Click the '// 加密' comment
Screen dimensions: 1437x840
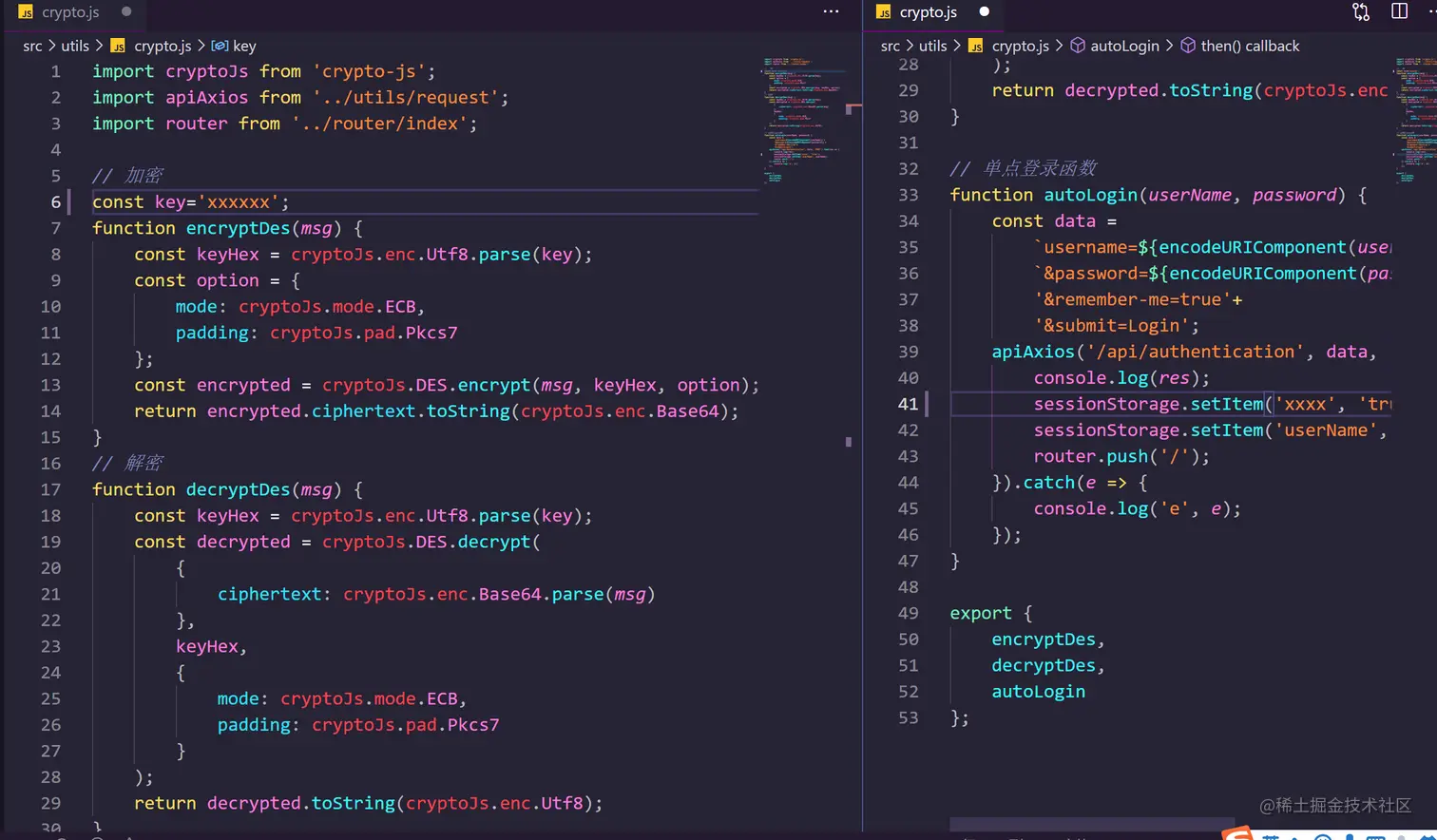click(127, 176)
